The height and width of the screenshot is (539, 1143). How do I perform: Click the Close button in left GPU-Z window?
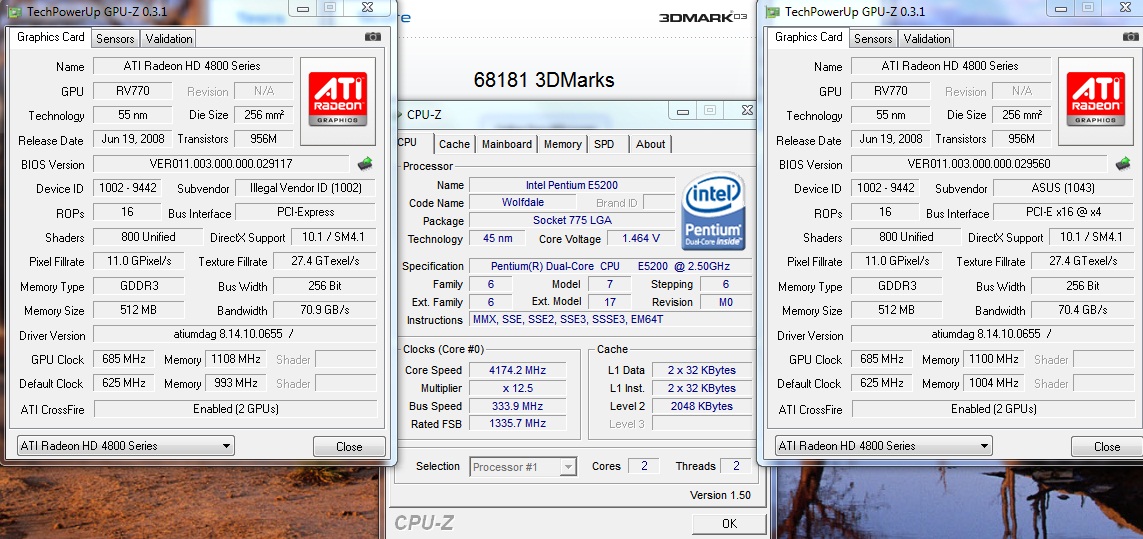[349, 446]
